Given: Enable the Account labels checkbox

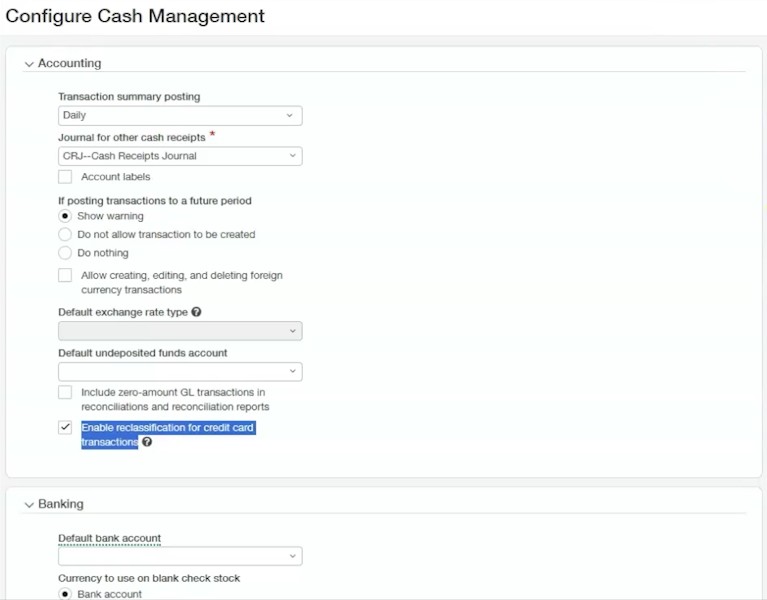Looking at the screenshot, I should pos(65,177).
